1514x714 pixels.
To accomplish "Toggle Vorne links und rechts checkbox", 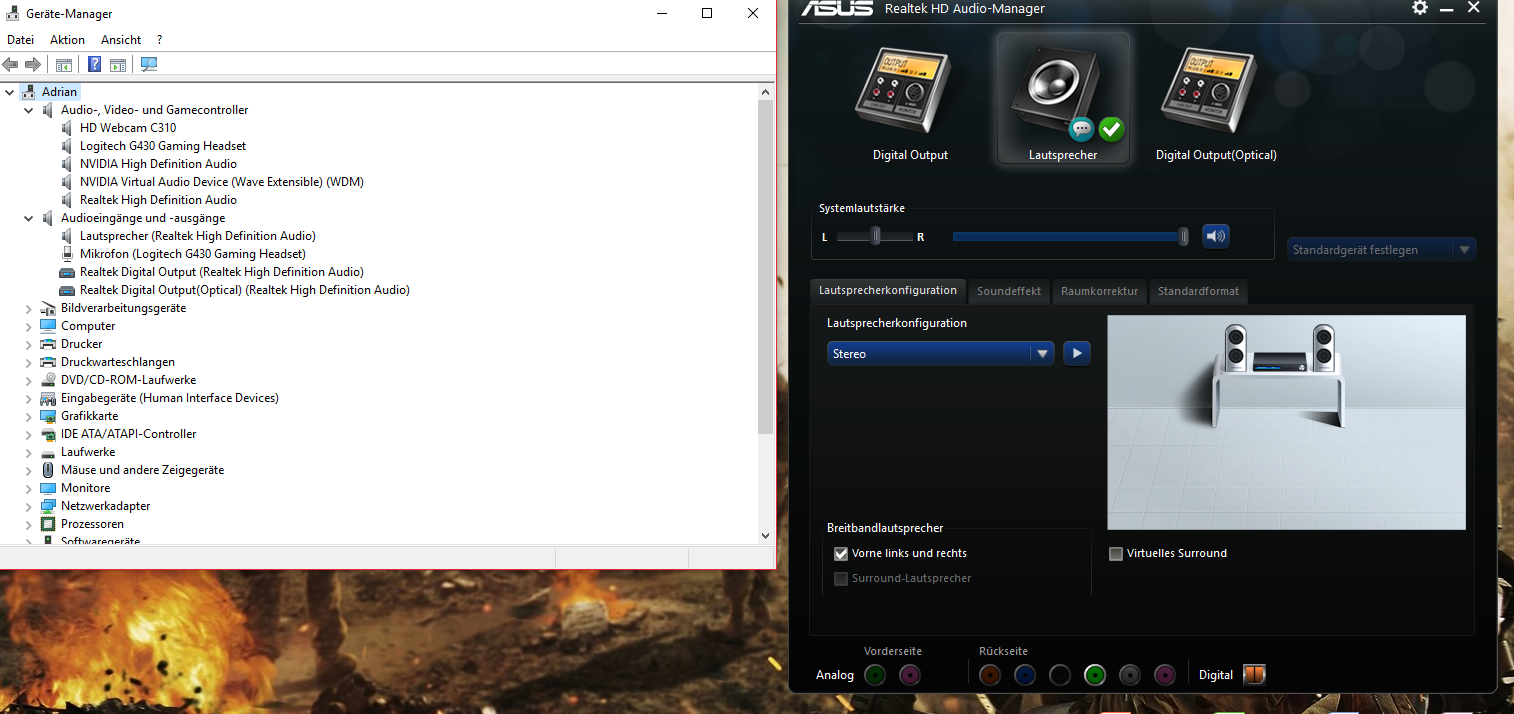I will (841, 553).
